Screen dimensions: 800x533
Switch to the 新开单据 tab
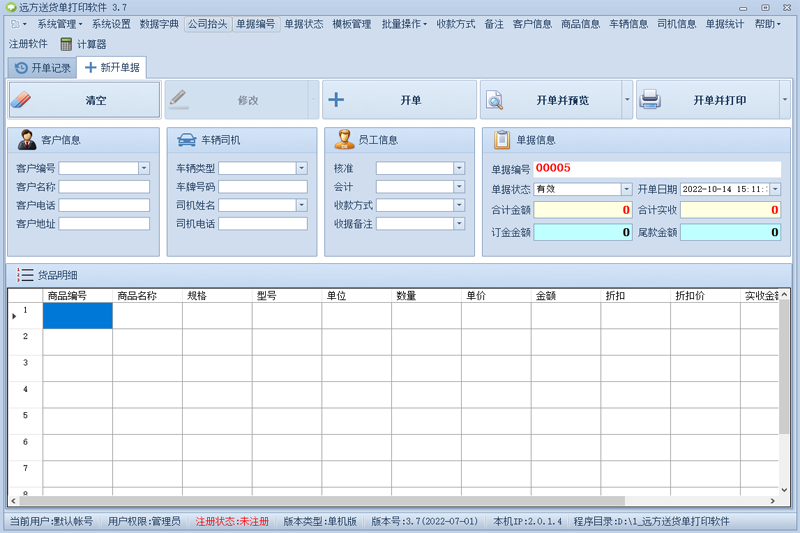112,68
